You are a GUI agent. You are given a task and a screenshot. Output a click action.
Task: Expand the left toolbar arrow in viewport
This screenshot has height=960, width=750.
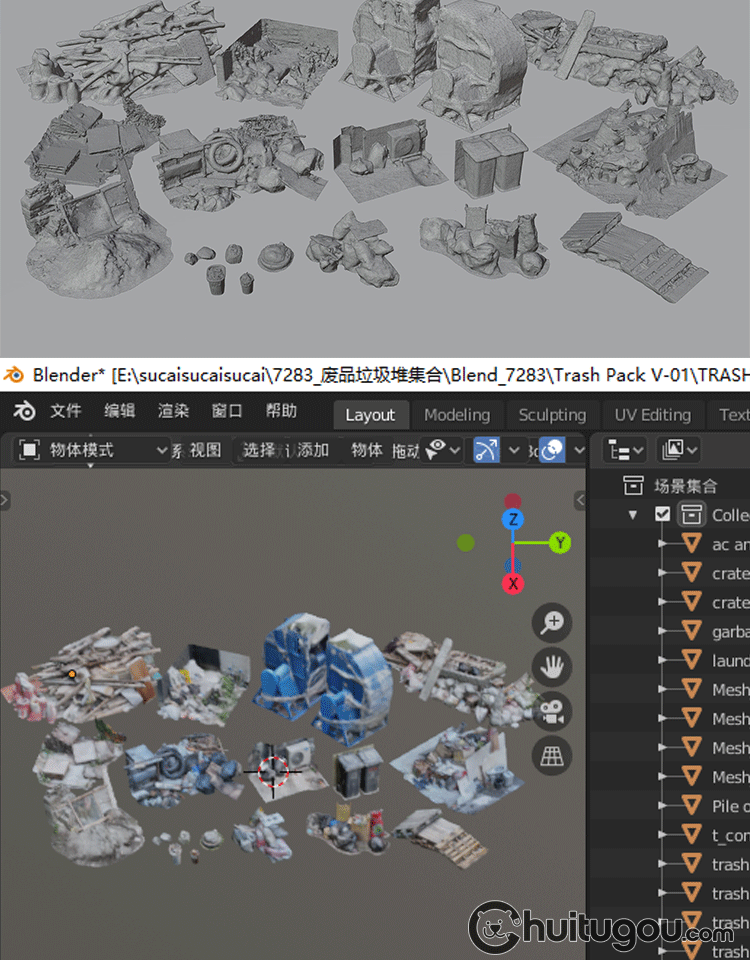5,500
